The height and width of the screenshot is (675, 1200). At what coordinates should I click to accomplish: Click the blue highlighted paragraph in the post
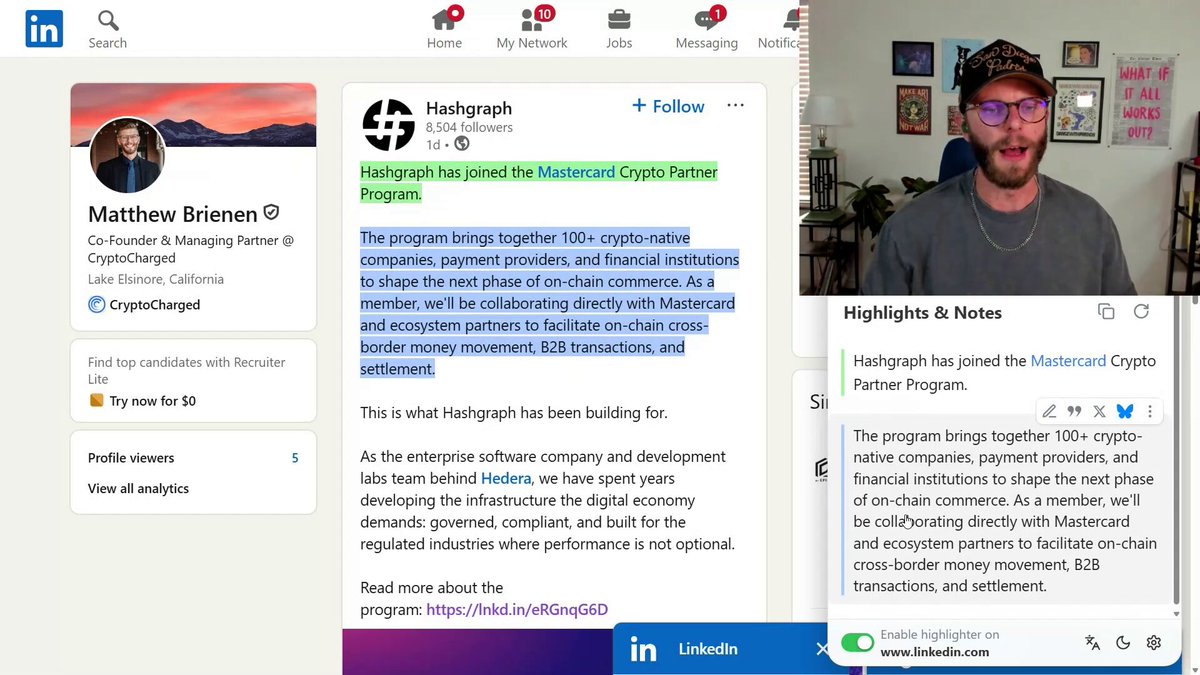point(549,303)
